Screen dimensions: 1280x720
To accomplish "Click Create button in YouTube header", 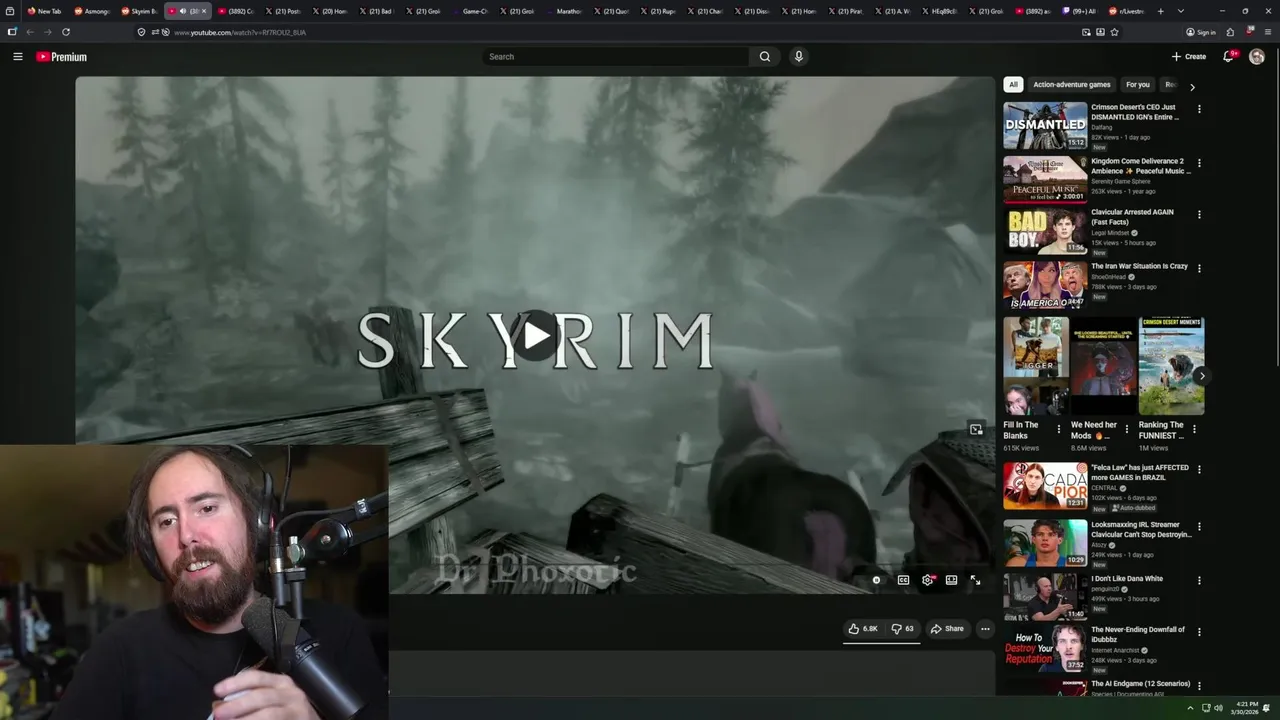I will coord(1189,57).
